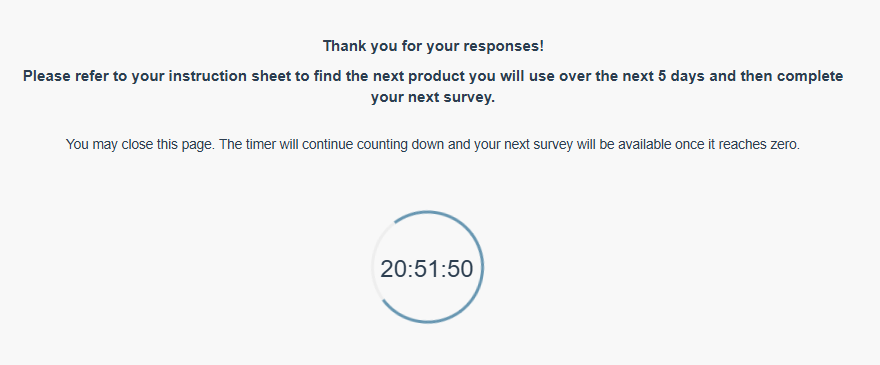
Task: Select the 'Thank you for your responses!' heading
Action: (433, 46)
